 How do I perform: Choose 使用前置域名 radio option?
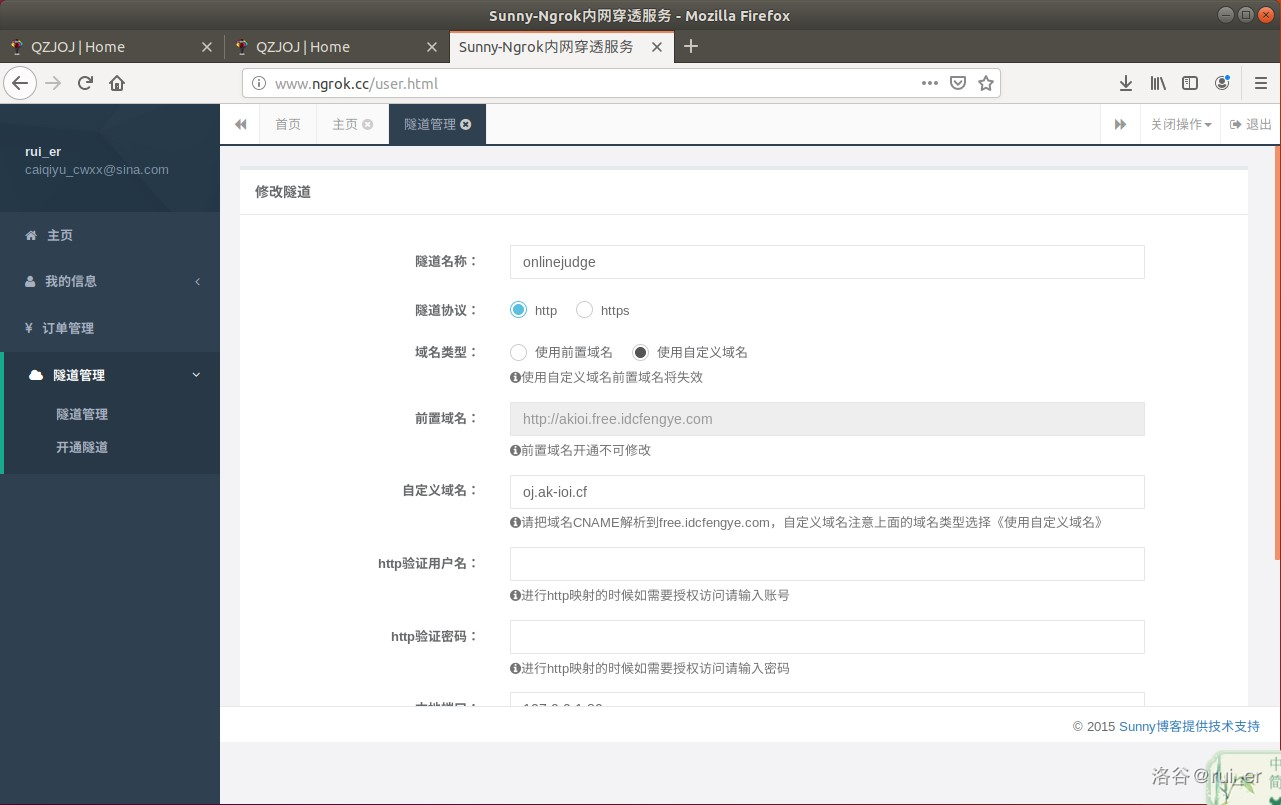pyautogui.click(x=518, y=352)
